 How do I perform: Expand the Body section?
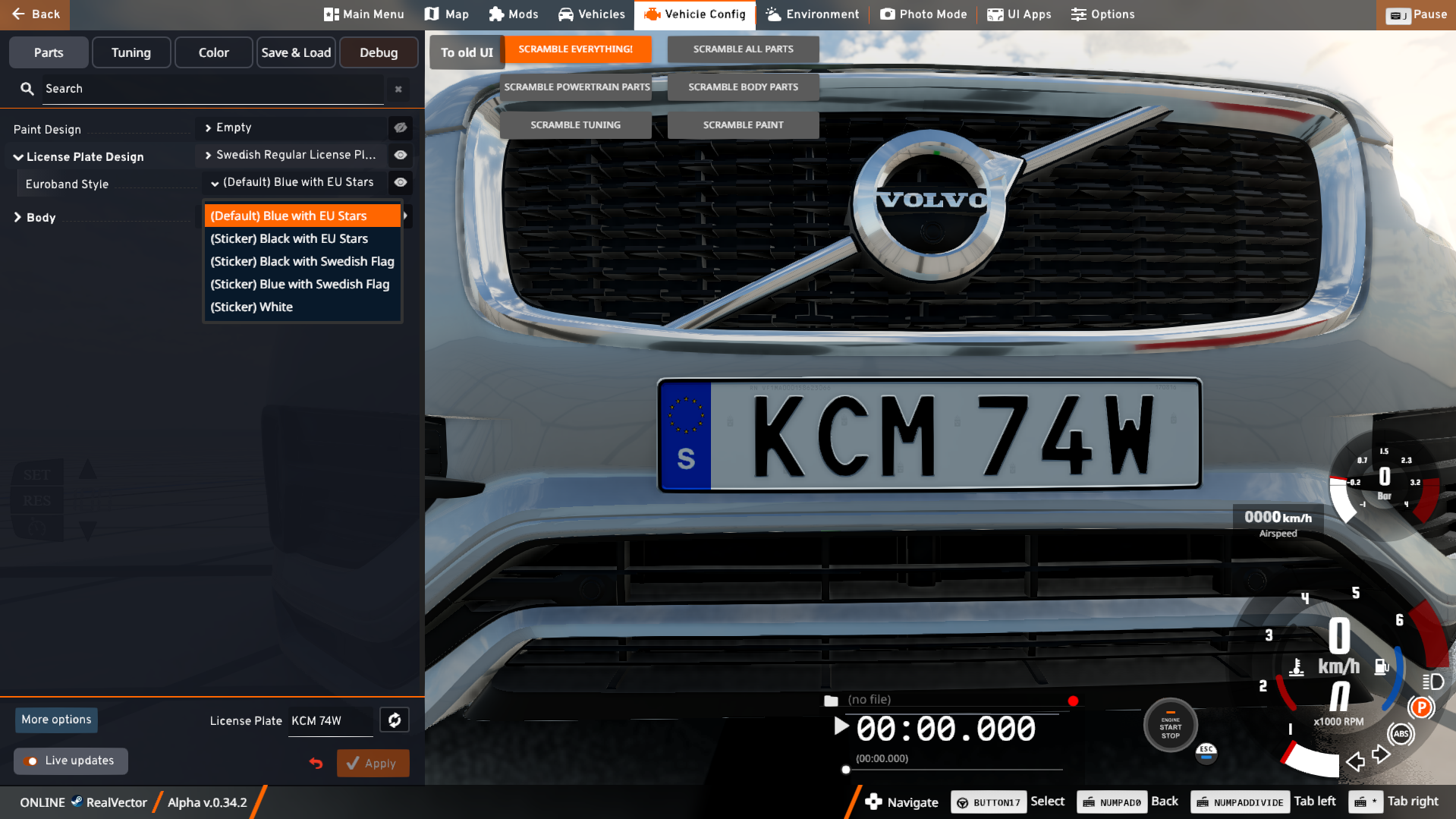point(17,217)
